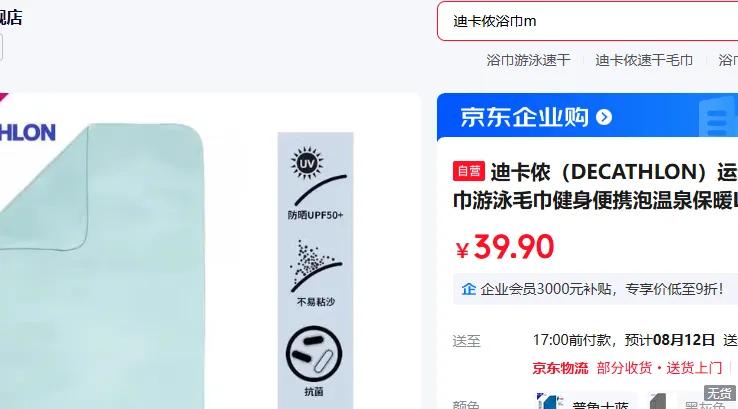Click the antibacterial (抗菌) bacteria icon
The height and width of the screenshot is (409, 738).
click(x=314, y=360)
